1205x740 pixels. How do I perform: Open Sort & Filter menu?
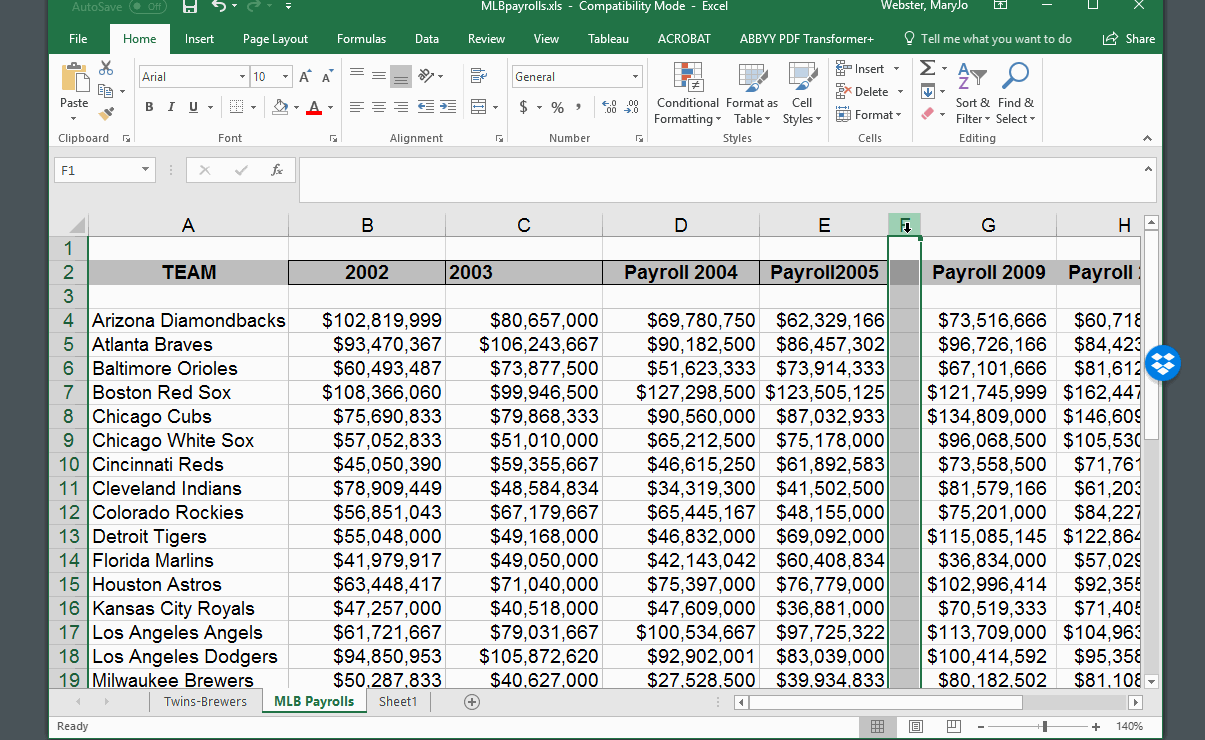click(x=972, y=93)
